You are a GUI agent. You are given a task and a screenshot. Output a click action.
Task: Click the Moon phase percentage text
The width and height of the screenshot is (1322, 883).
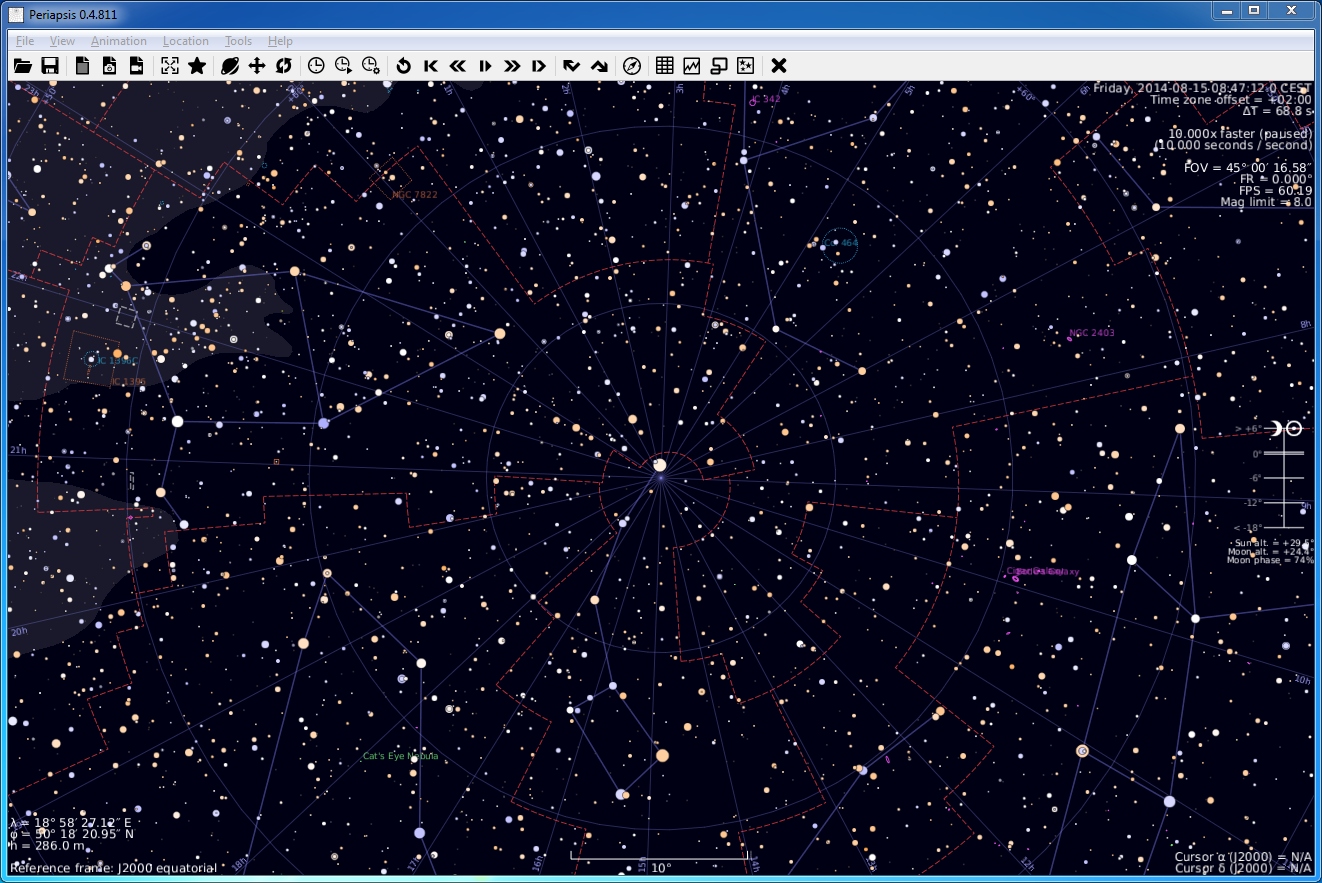pyautogui.click(x=1269, y=560)
